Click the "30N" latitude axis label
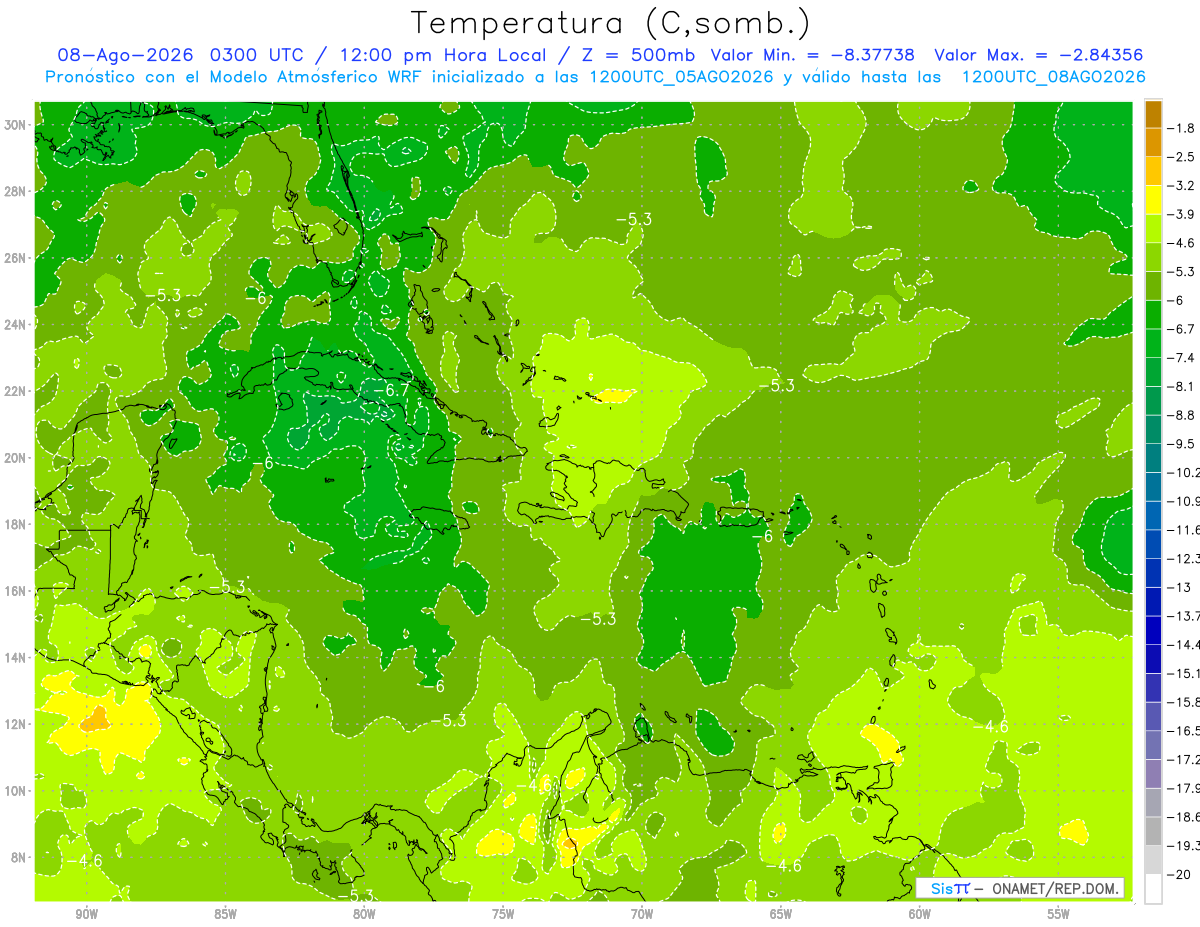This screenshot has width=1200, height=927. 17,125
